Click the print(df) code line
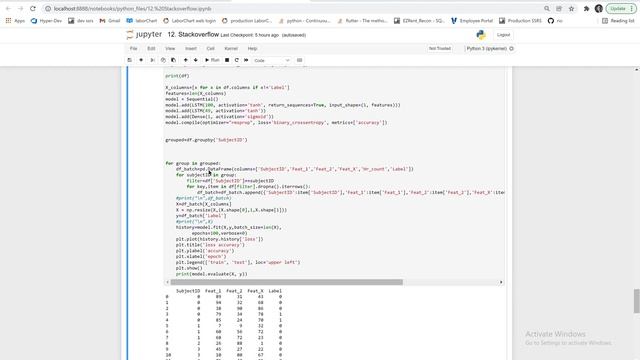This screenshot has width=640, height=360. (177, 76)
